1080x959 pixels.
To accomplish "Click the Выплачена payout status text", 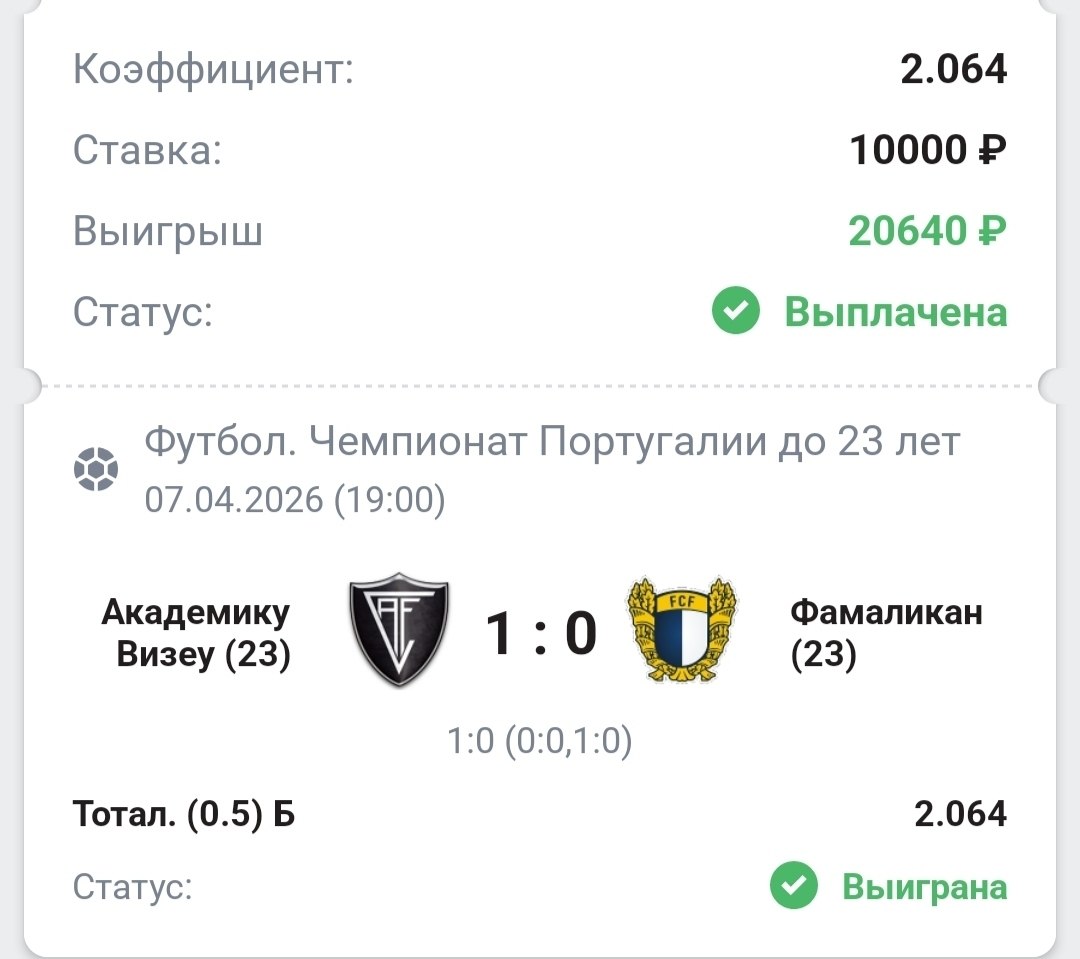I will pos(895,312).
